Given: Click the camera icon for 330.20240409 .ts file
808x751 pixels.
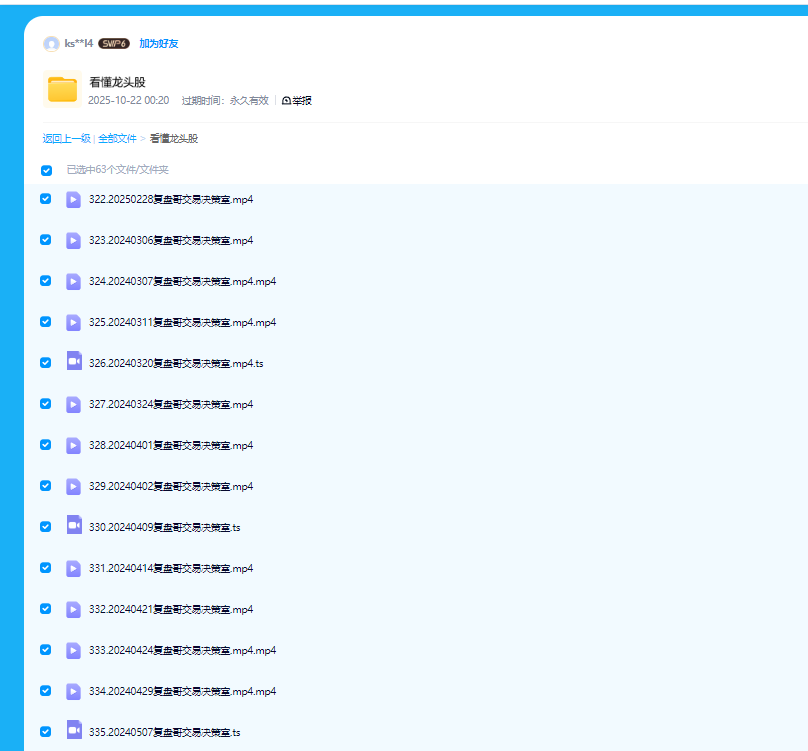Looking at the screenshot, I should click(74, 526).
